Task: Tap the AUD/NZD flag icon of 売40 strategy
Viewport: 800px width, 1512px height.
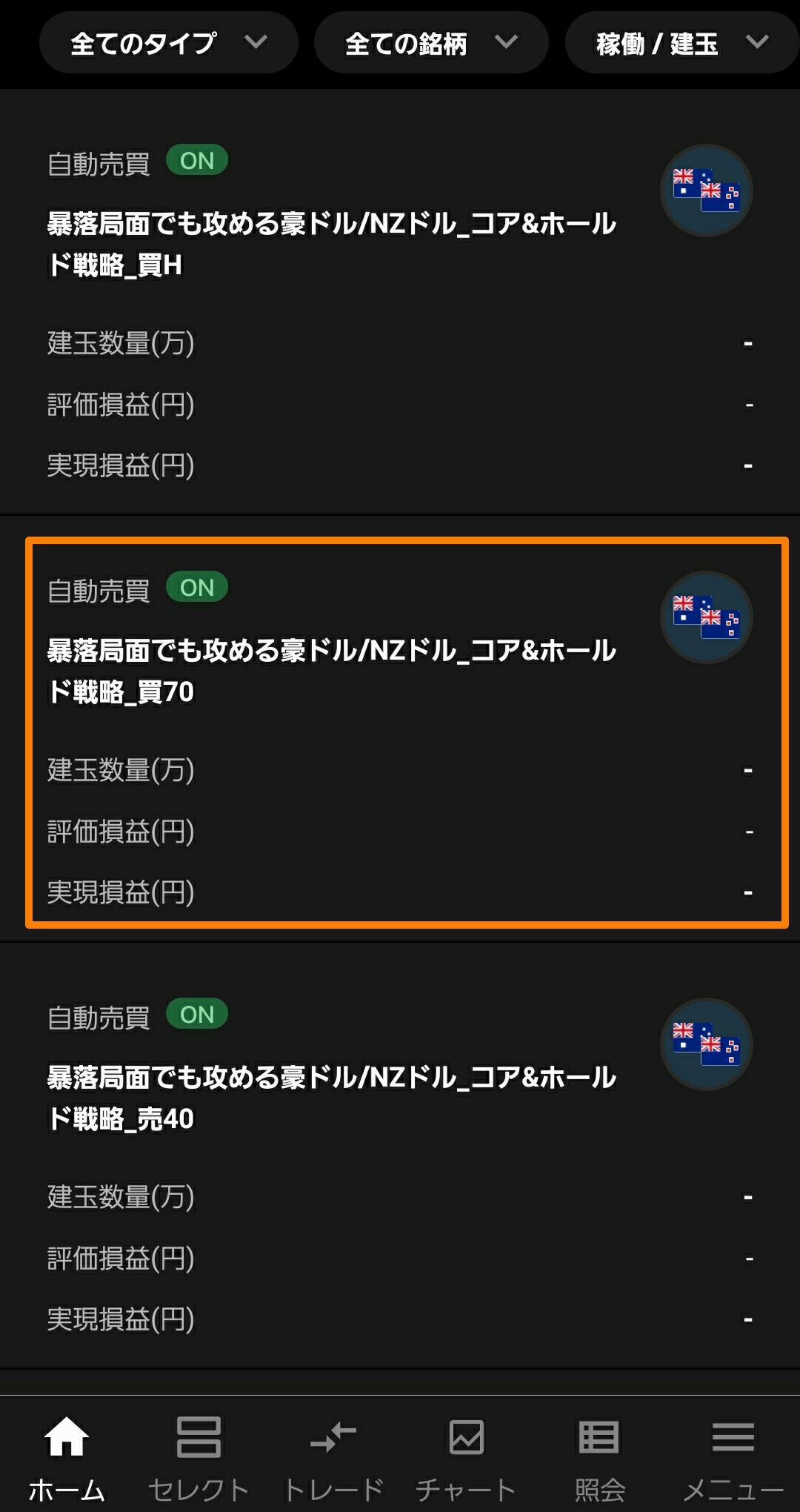Action: tap(707, 1044)
